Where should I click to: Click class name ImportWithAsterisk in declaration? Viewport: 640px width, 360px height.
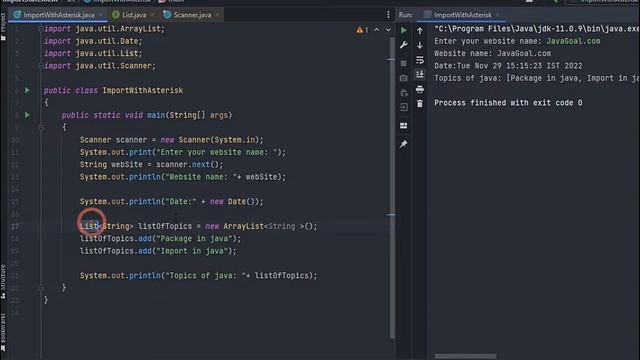[142, 90]
